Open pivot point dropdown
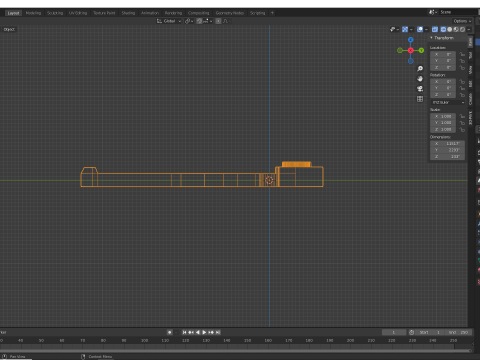Viewport: 480px width, 360px height. pyautogui.click(x=190, y=21)
